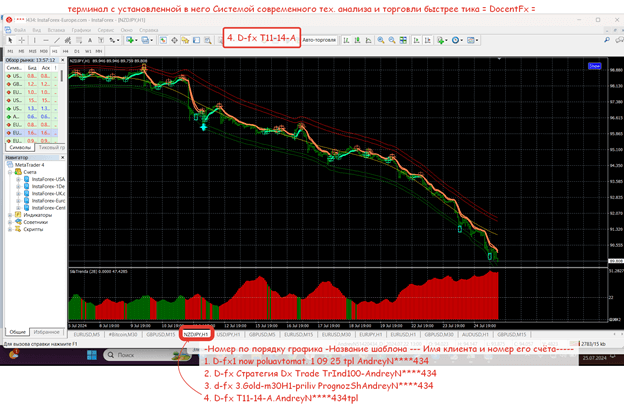This screenshot has width=624, height=412.
Task: Toggle the Авто-торговля button
Action: click(x=319, y=40)
